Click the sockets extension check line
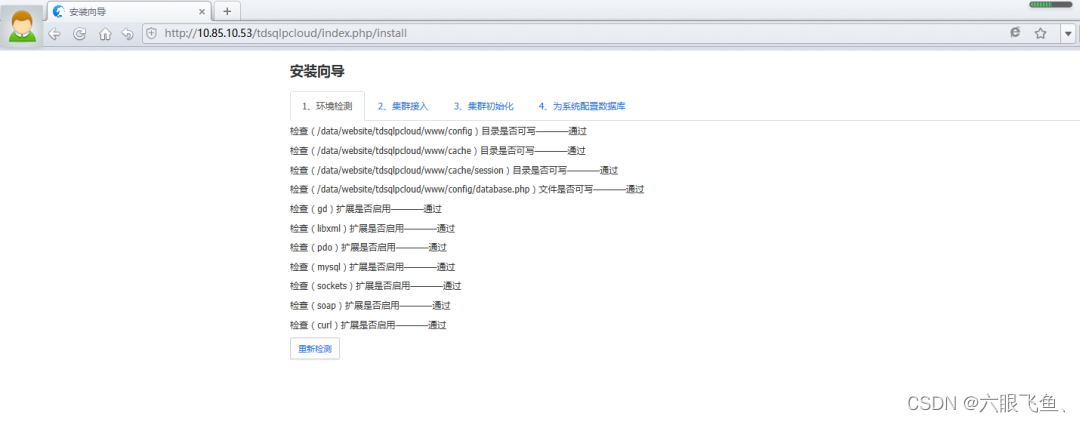The height and width of the screenshot is (422, 1080). coord(375,286)
